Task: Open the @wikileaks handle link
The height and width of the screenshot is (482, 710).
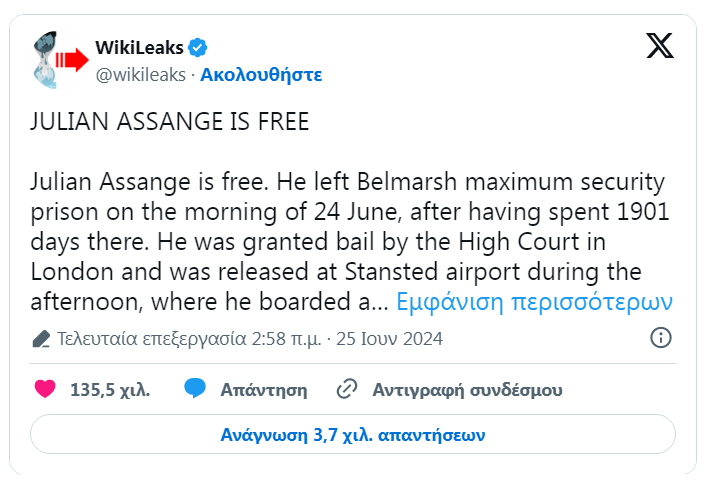Action: pos(142,74)
